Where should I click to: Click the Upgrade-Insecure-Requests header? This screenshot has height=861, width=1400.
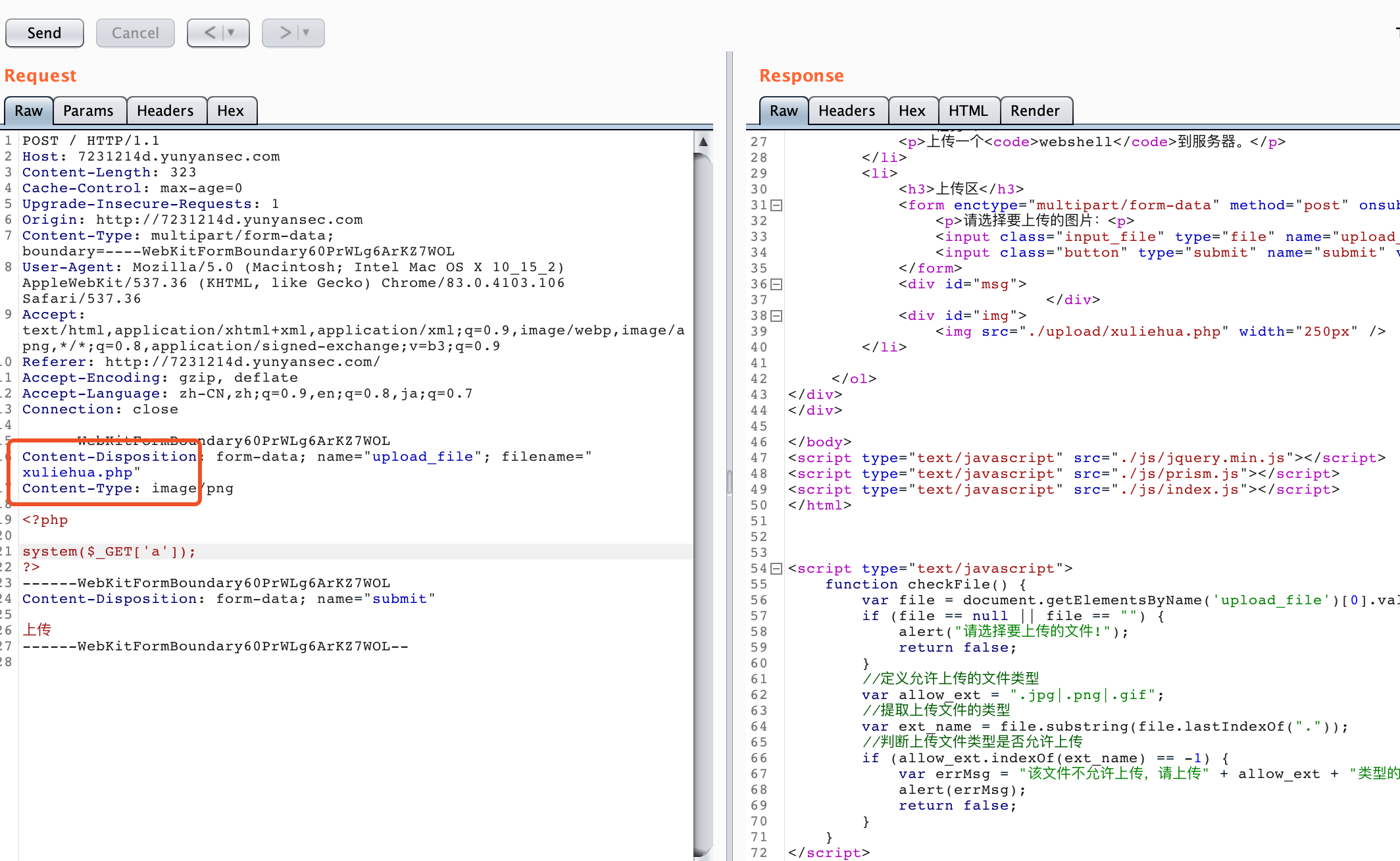[x=151, y=204]
